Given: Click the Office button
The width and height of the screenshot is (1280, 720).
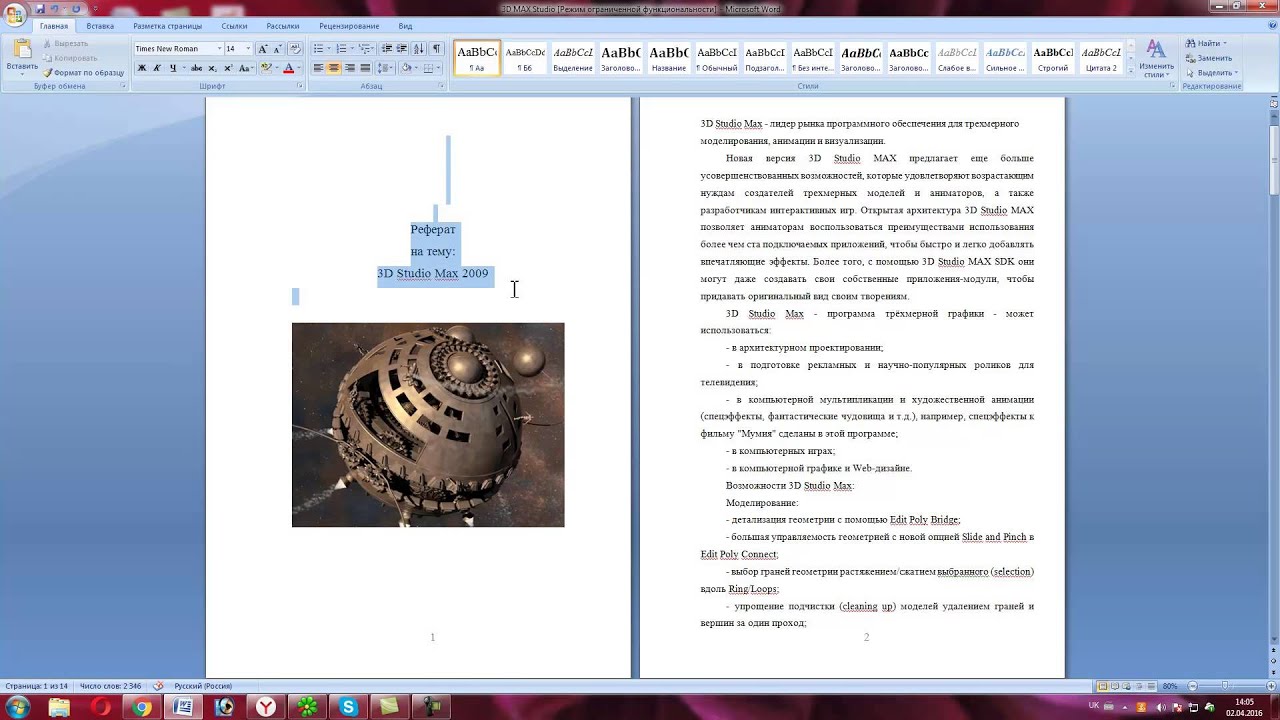Looking at the screenshot, I should pyautogui.click(x=14, y=14).
